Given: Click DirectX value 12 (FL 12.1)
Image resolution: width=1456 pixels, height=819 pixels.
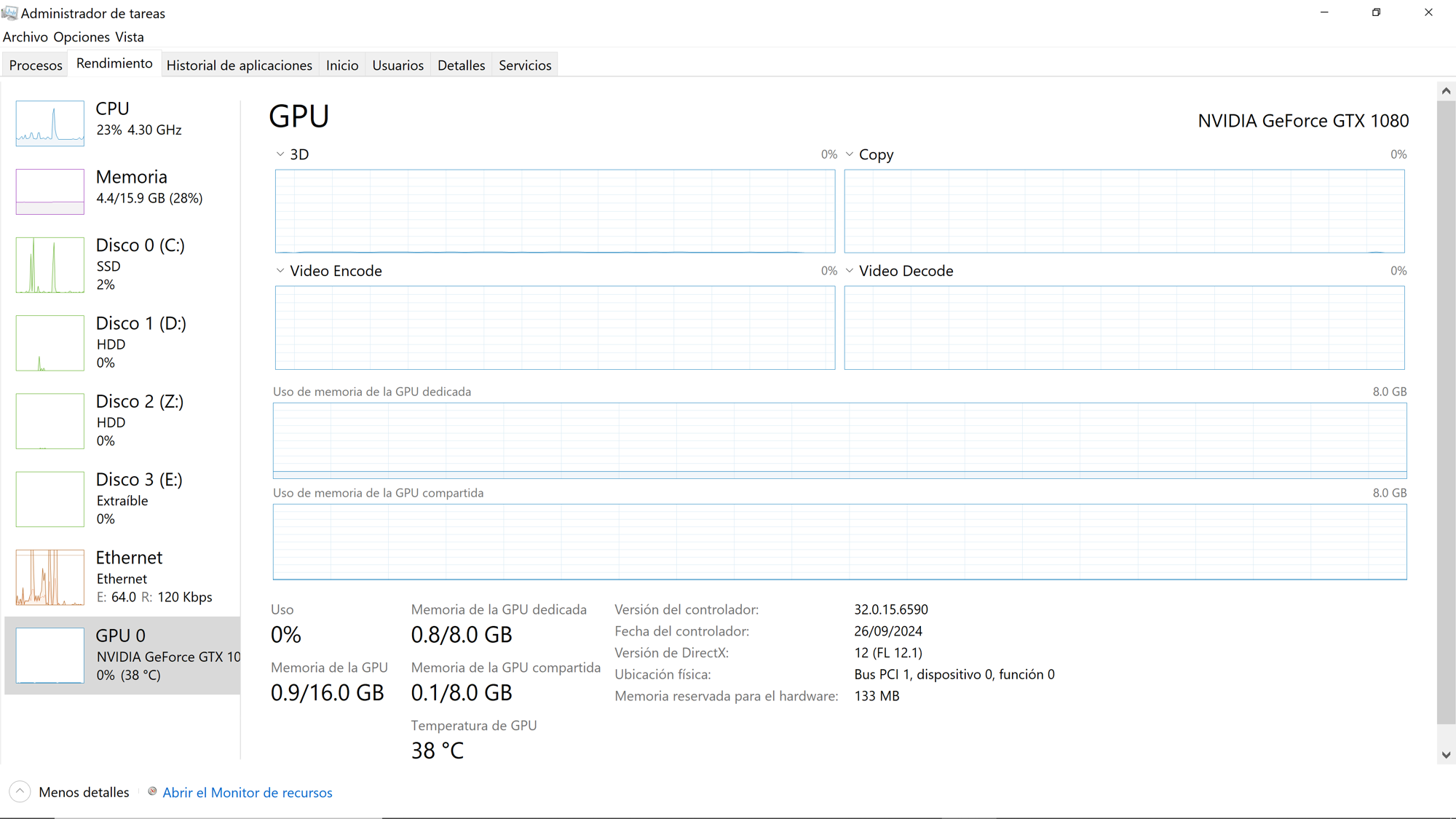Looking at the screenshot, I should (x=888, y=653).
